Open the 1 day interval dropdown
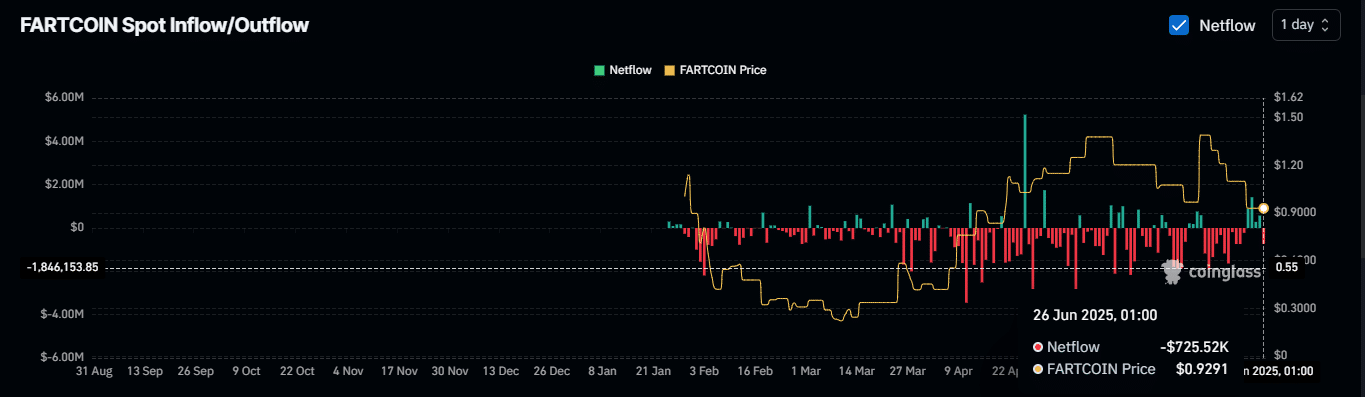This screenshot has width=1365, height=397. (x=1306, y=25)
